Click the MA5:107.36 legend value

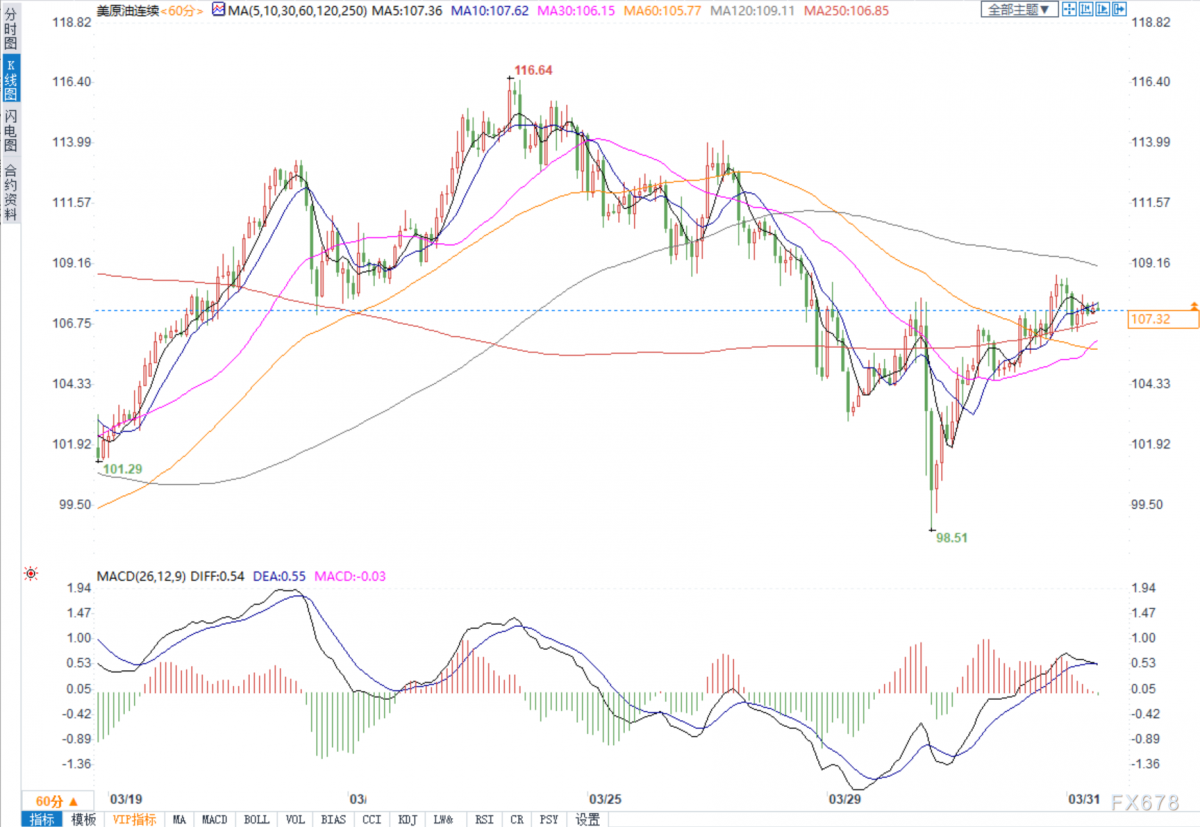click(x=406, y=10)
